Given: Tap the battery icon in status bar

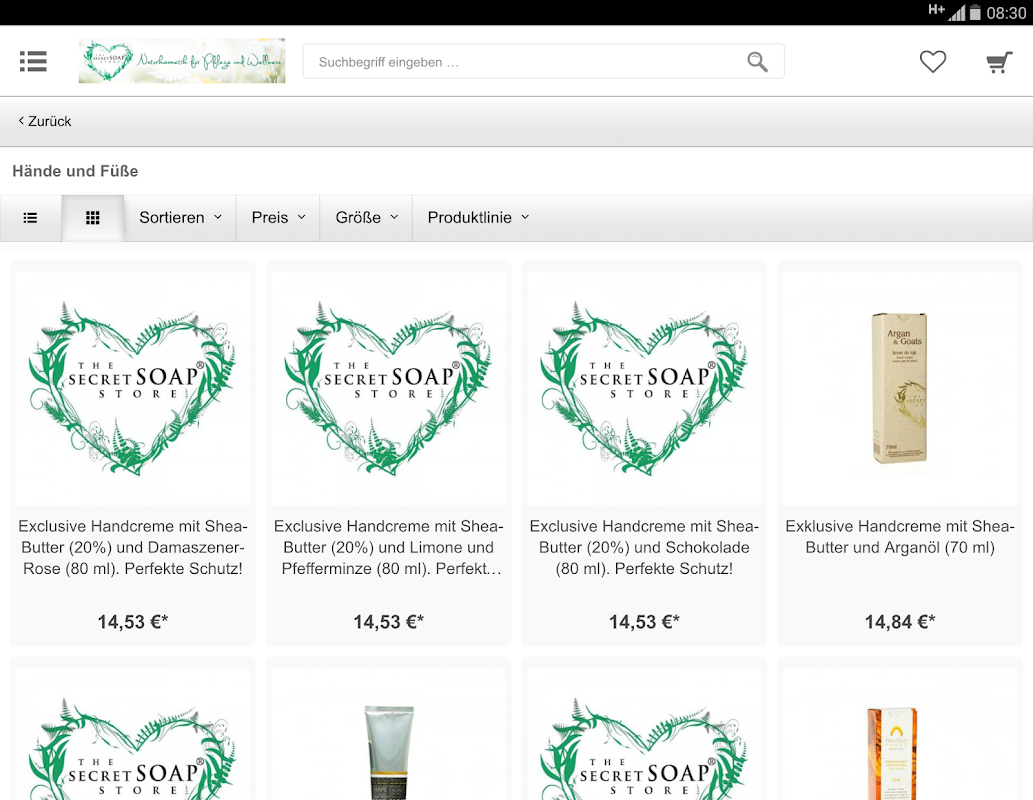Looking at the screenshot, I should pyautogui.click(x=975, y=13).
